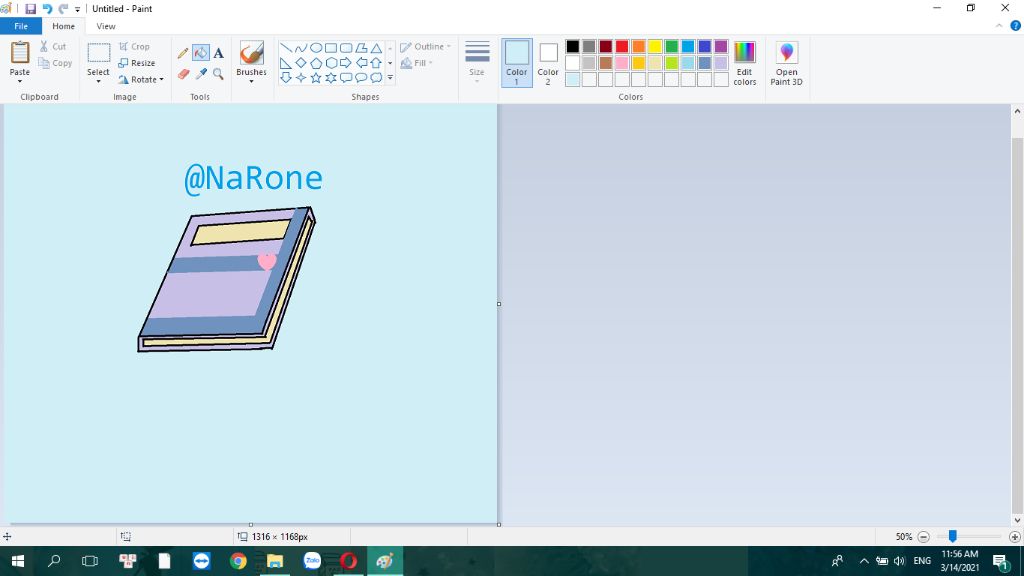
Task: Pick the purple color swatch
Action: pyautogui.click(x=721, y=46)
